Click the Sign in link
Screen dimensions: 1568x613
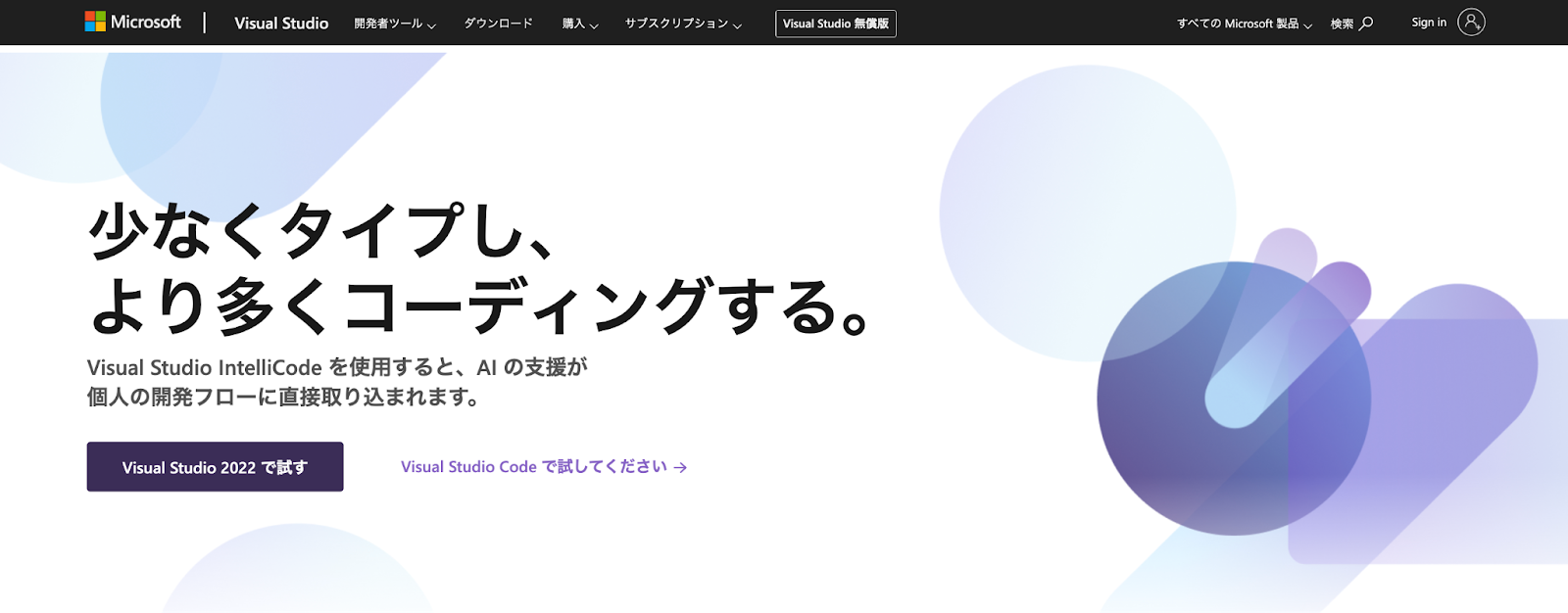pyautogui.click(x=1429, y=23)
